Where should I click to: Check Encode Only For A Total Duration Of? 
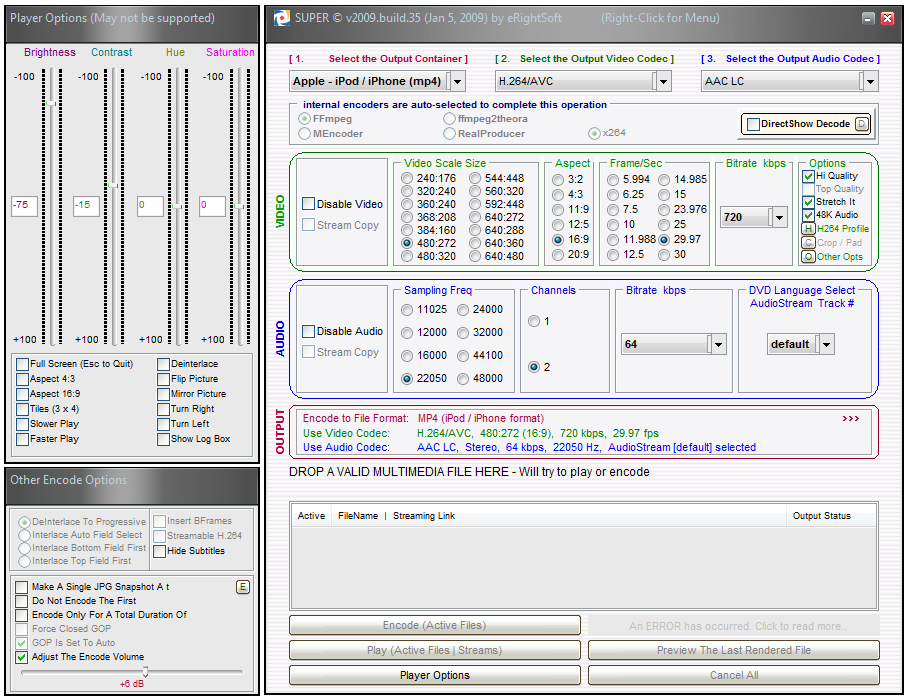(x=21, y=615)
